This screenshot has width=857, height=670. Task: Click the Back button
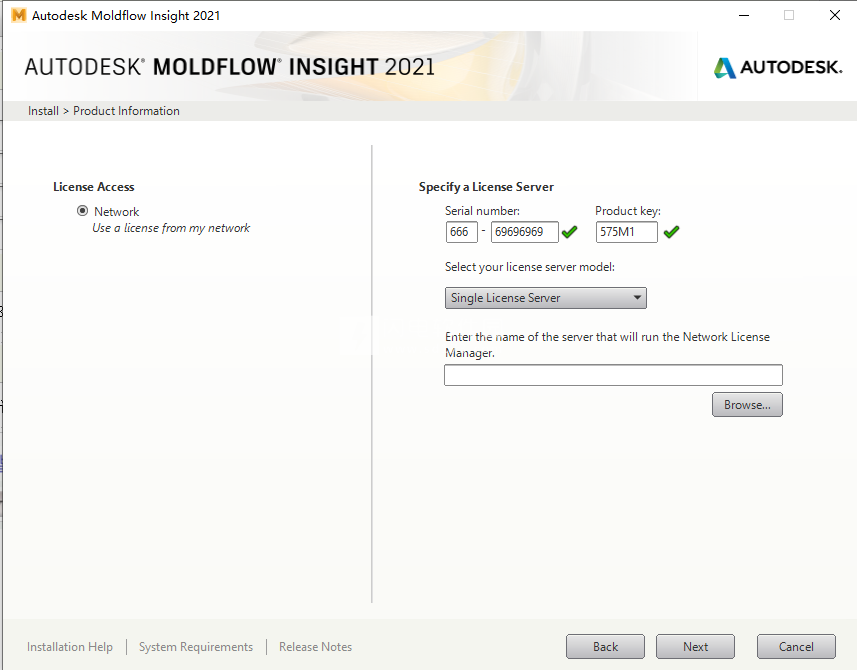[605, 647]
